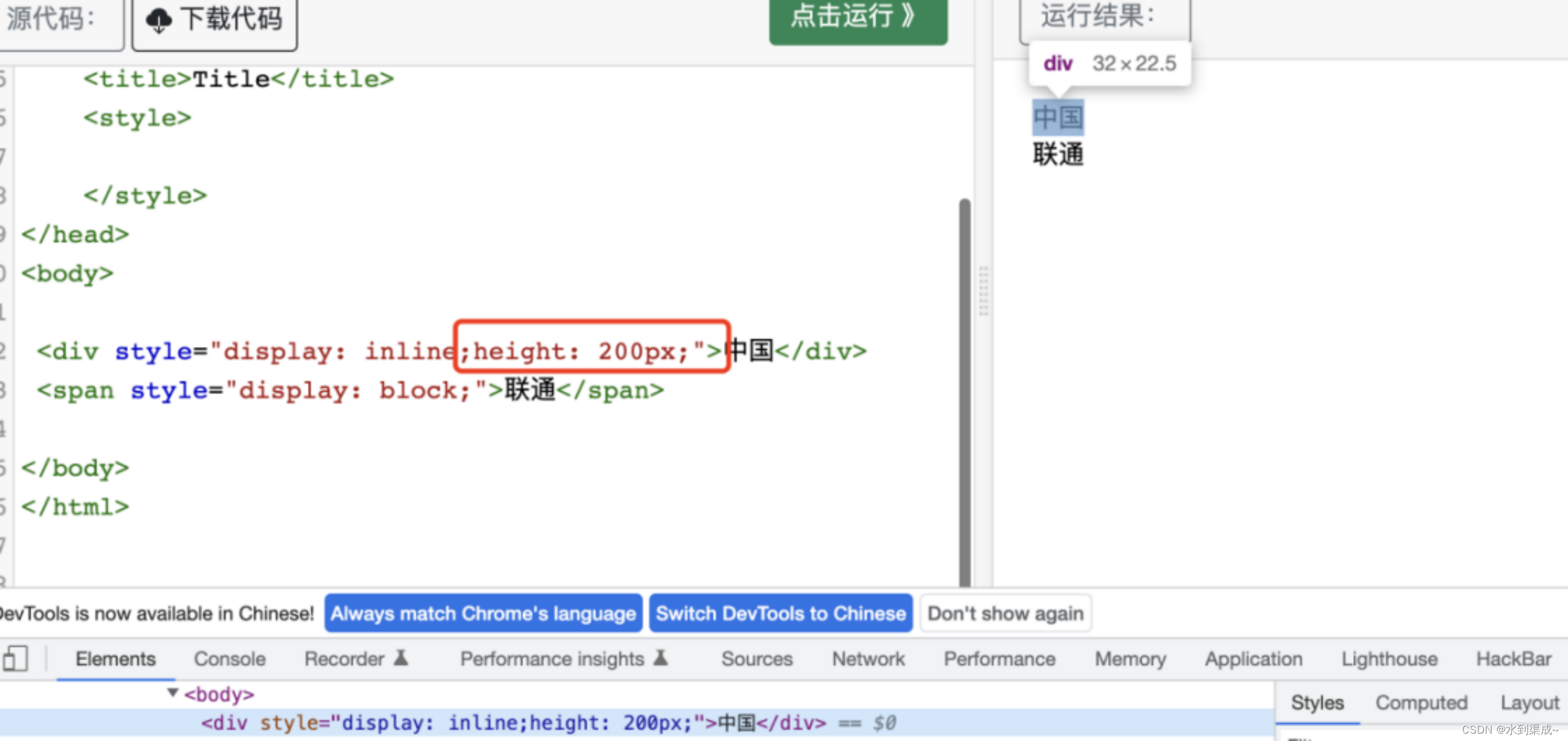
Task: Open the Application tab
Action: 1254,659
